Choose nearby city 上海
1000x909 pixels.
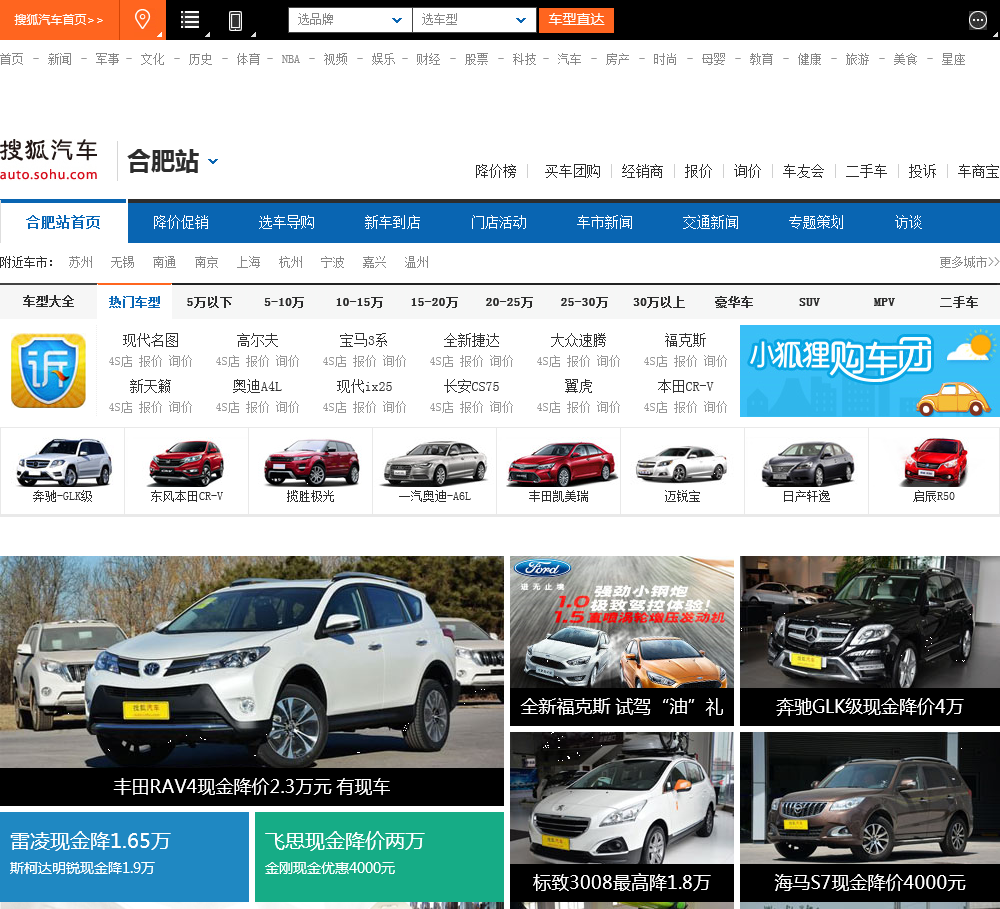248,262
